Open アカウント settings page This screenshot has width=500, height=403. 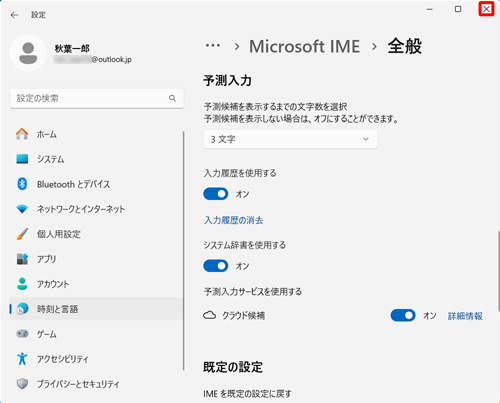pyautogui.click(x=97, y=284)
